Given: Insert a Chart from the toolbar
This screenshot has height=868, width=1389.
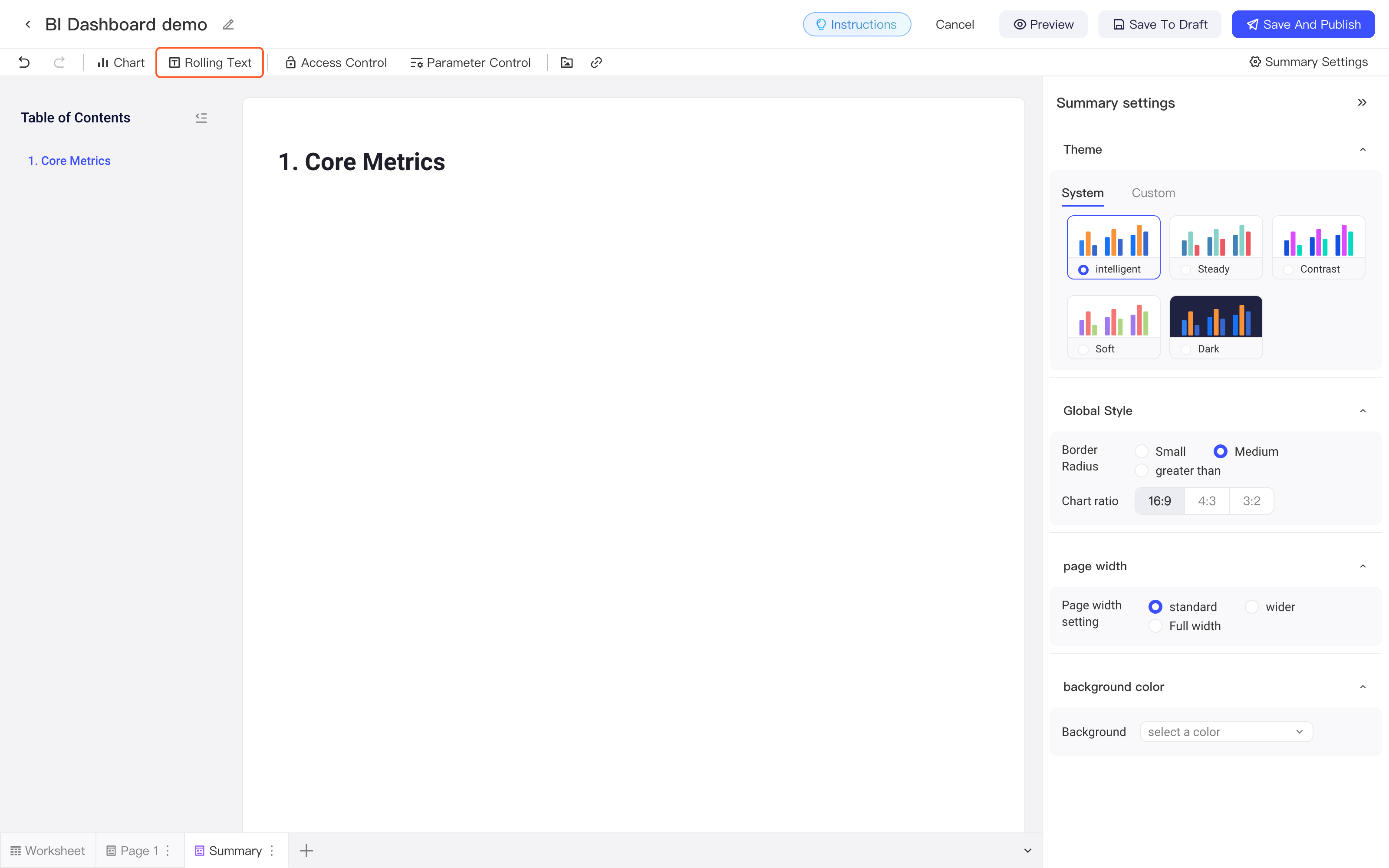Looking at the screenshot, I should (x=121, y=62).
